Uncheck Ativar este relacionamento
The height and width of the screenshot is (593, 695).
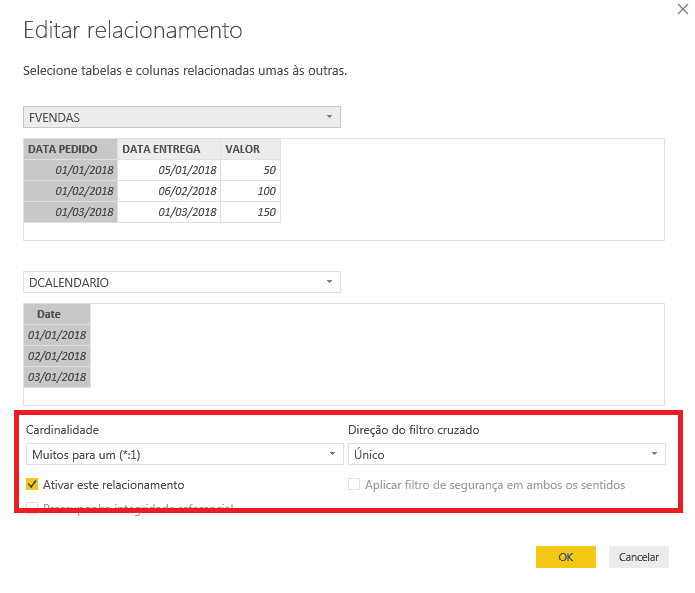[32, 484]
